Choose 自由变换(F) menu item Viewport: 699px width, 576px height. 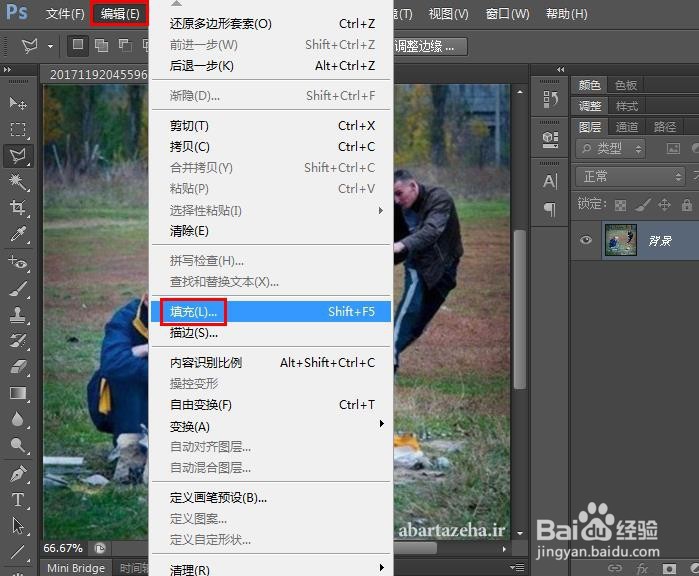(271, 405)
